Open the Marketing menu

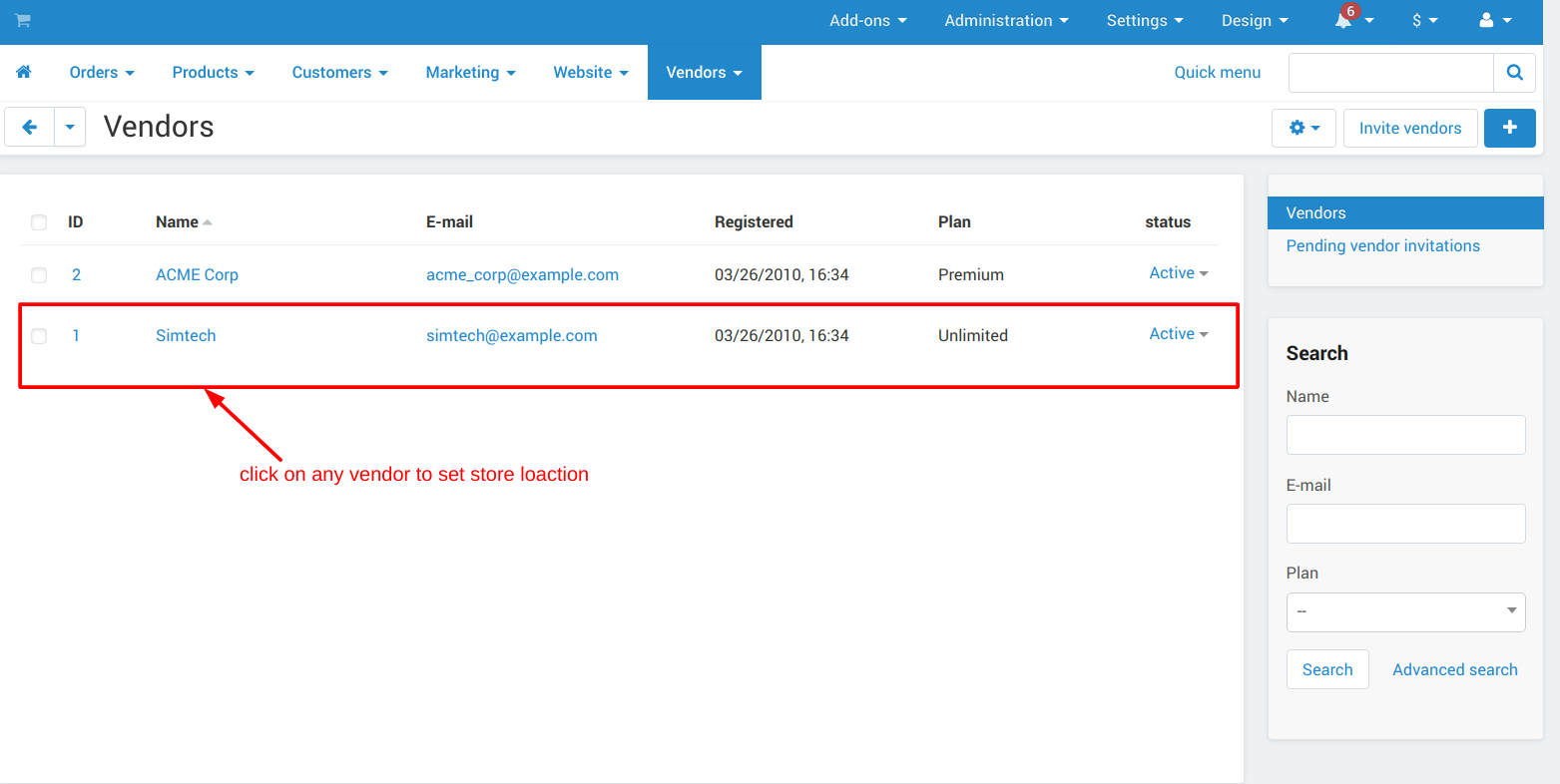(x=470, y=72)
